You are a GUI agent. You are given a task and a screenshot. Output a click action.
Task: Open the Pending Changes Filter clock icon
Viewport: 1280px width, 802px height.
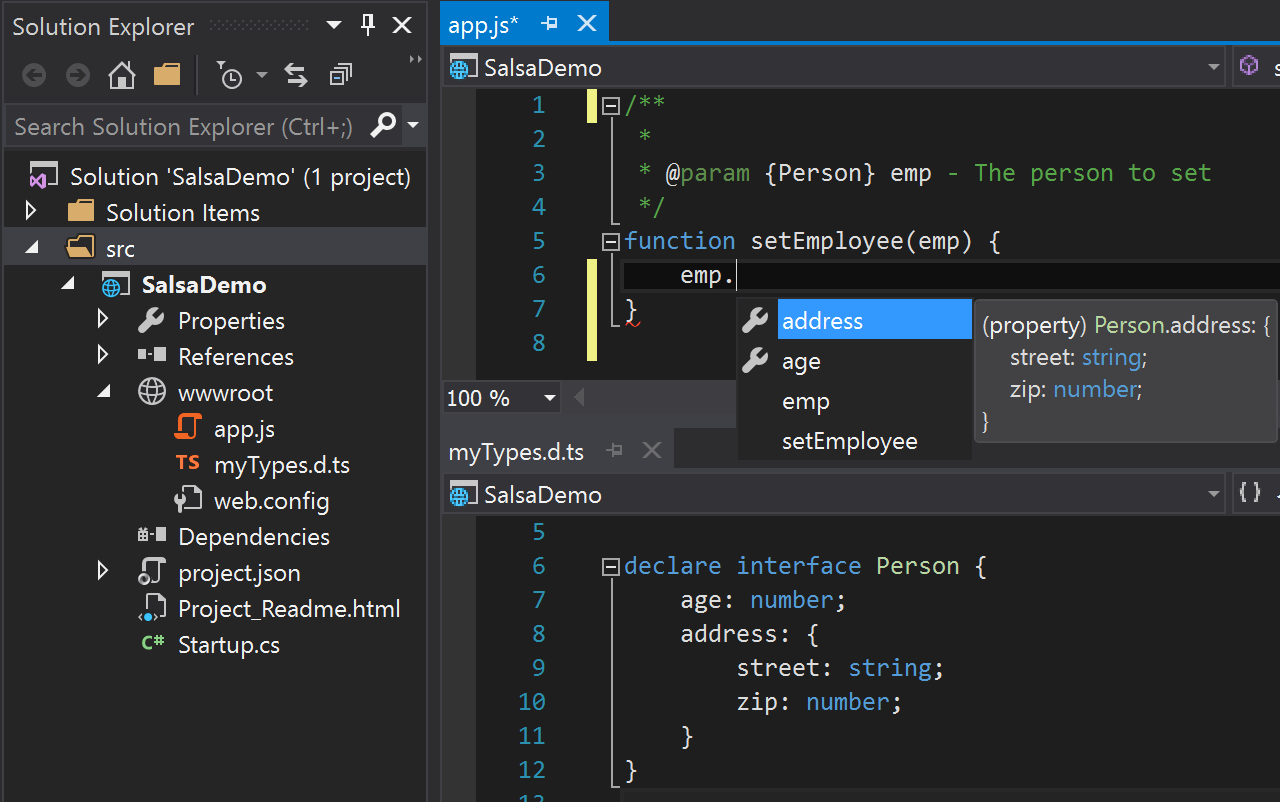coord(228,74)
